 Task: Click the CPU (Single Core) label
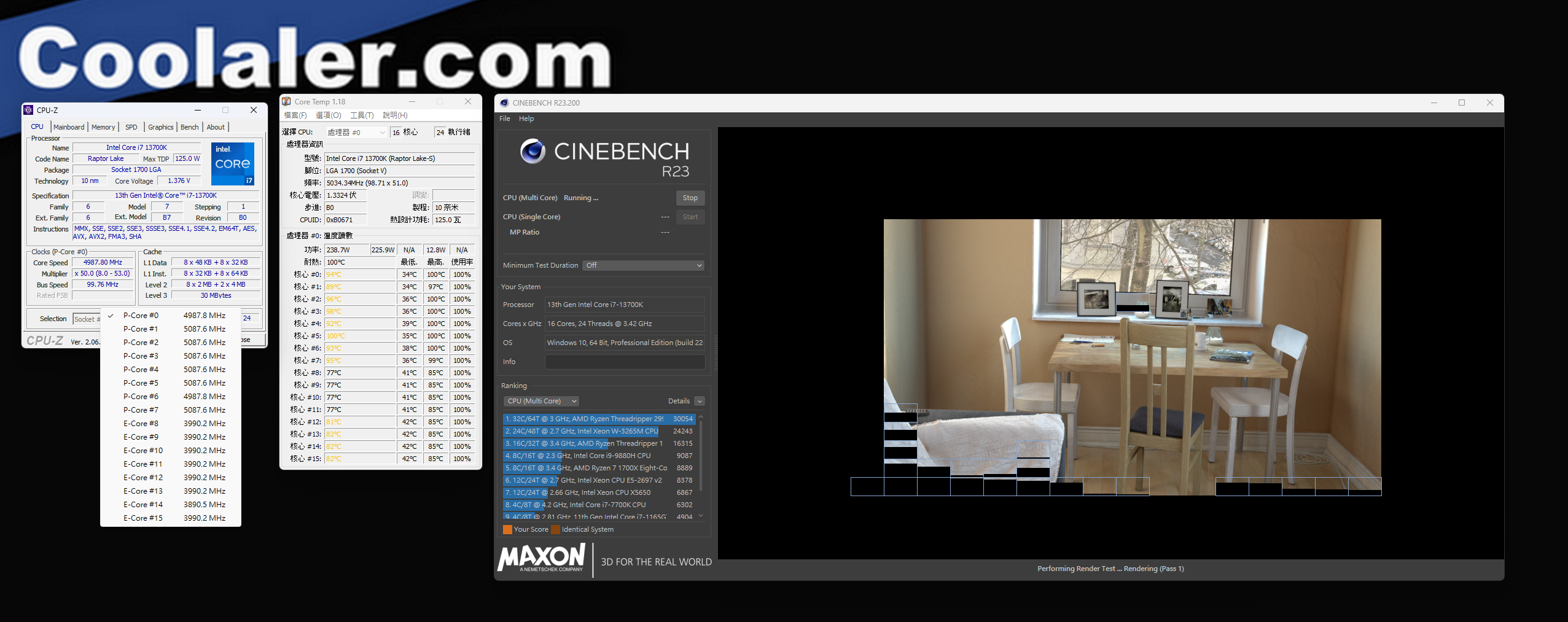pyautogui.click(x=531, y=217)
